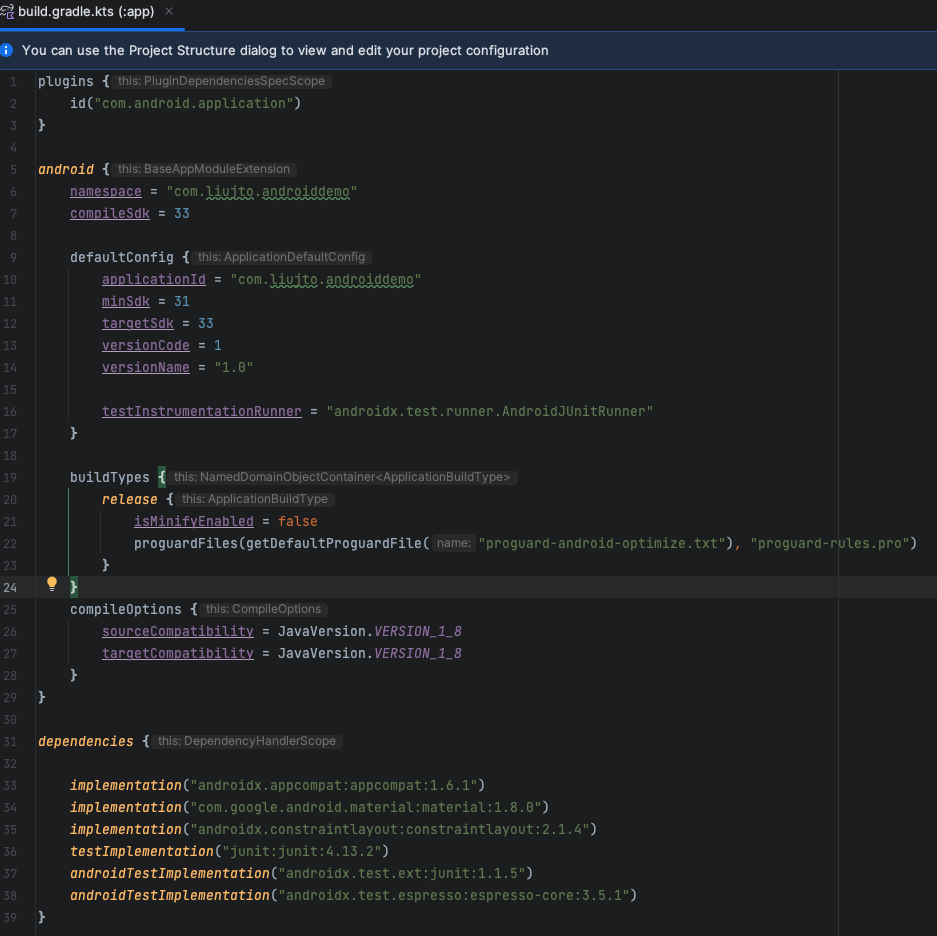Click the "defaultConfig" block name
This screenshot has width=937, height=936.
[x=122, y=257]
